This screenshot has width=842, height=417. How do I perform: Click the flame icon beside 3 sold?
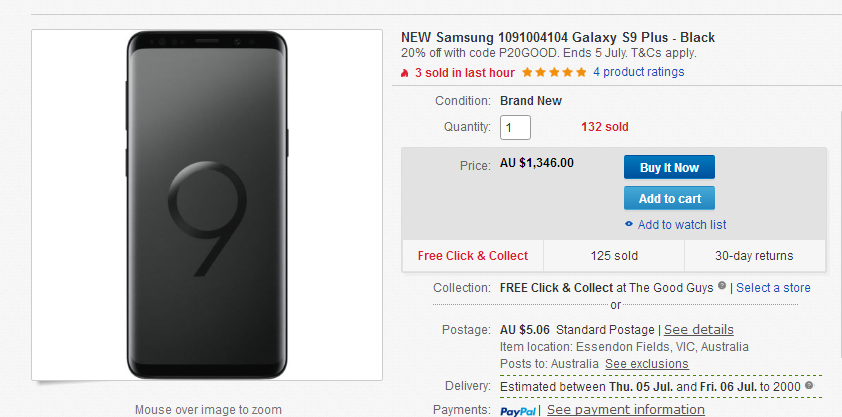point(405,73)
